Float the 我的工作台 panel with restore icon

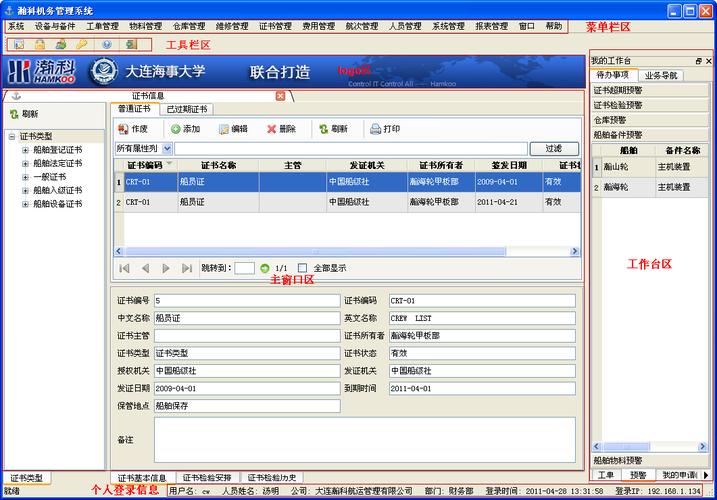pyautogui.click(x=698, y=61)
